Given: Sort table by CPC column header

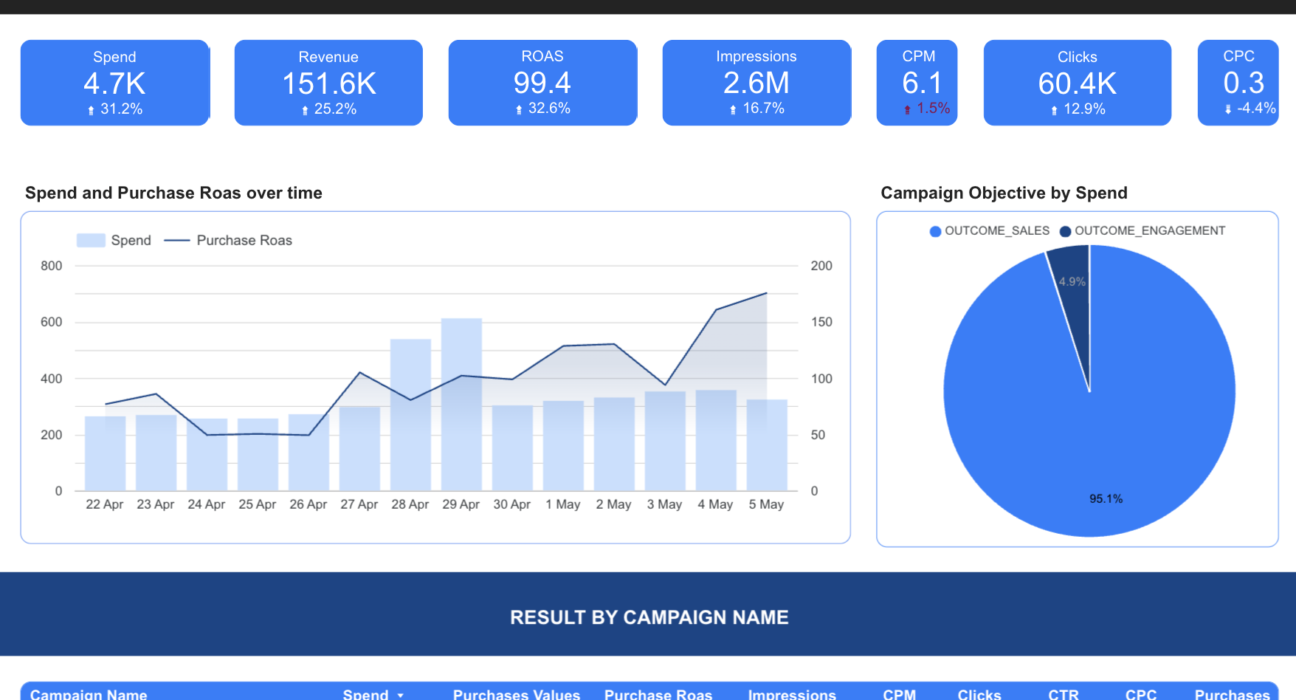Looking at the screenshot, I should [1141, 694].
